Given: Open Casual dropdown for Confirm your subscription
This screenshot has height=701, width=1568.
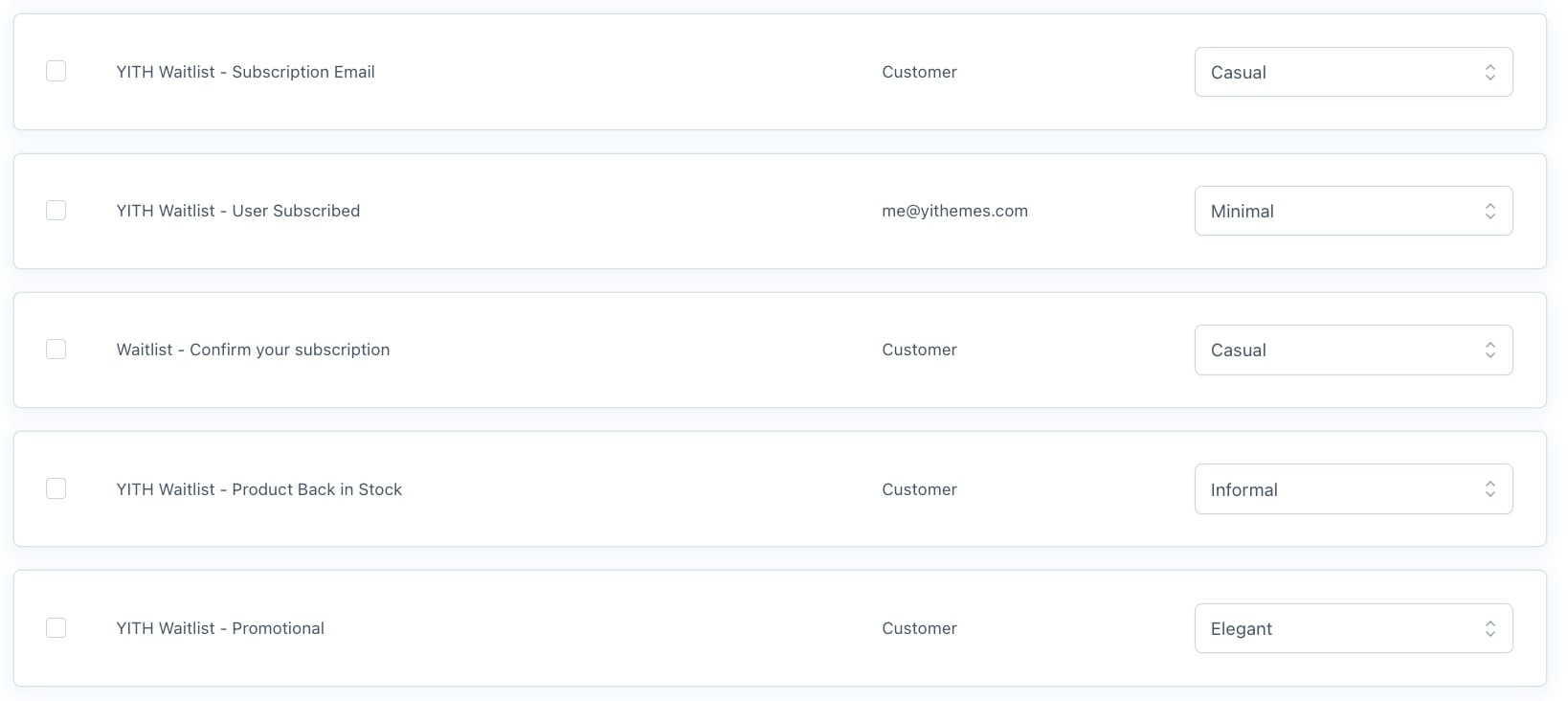Looking at the screenshot, I should tap(1353, 350).
